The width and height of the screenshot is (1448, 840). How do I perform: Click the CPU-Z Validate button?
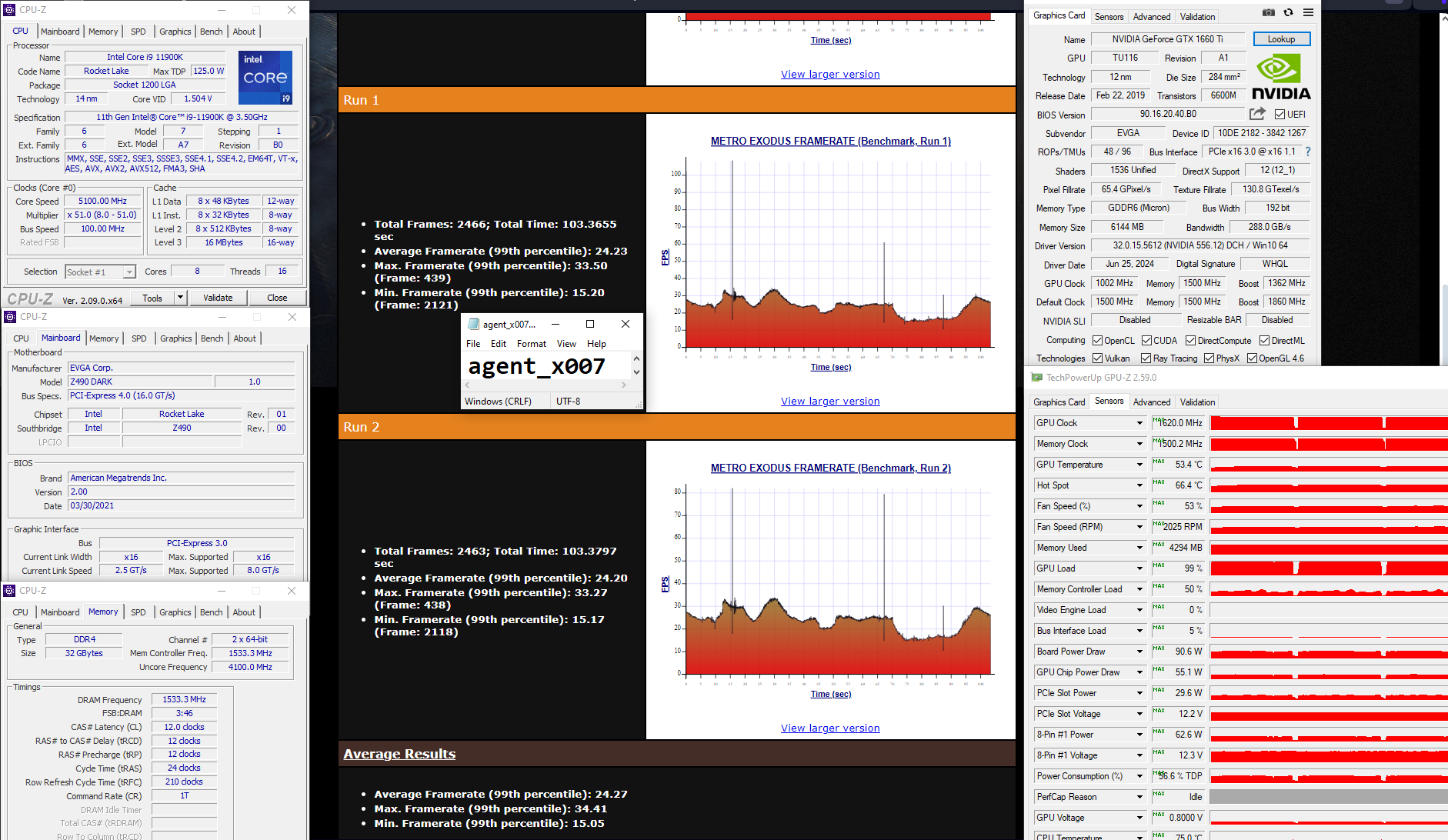(x=218, y=298)
